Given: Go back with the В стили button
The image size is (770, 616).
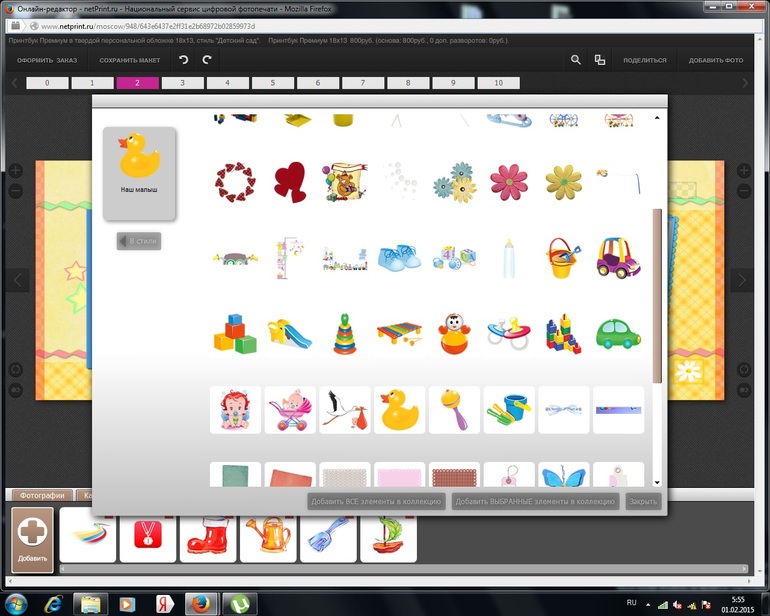Looking at the screenshot, I should 139,241.
